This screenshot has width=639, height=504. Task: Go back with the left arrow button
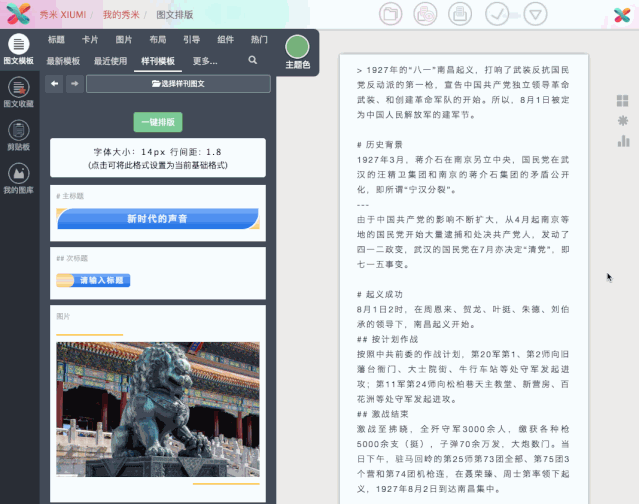[x=54, y=84]
